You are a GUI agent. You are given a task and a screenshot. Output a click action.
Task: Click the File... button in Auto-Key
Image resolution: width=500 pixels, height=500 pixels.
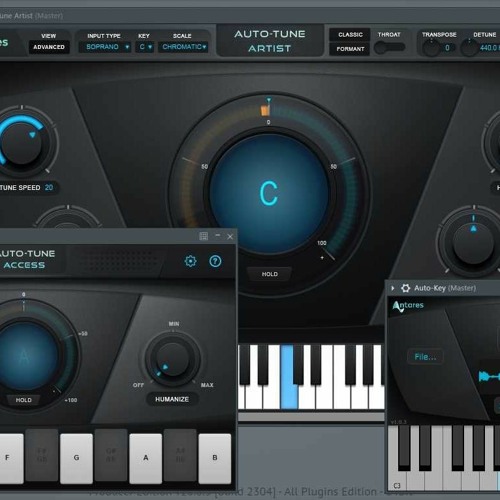pyautogui.click(x=425, y=357)
